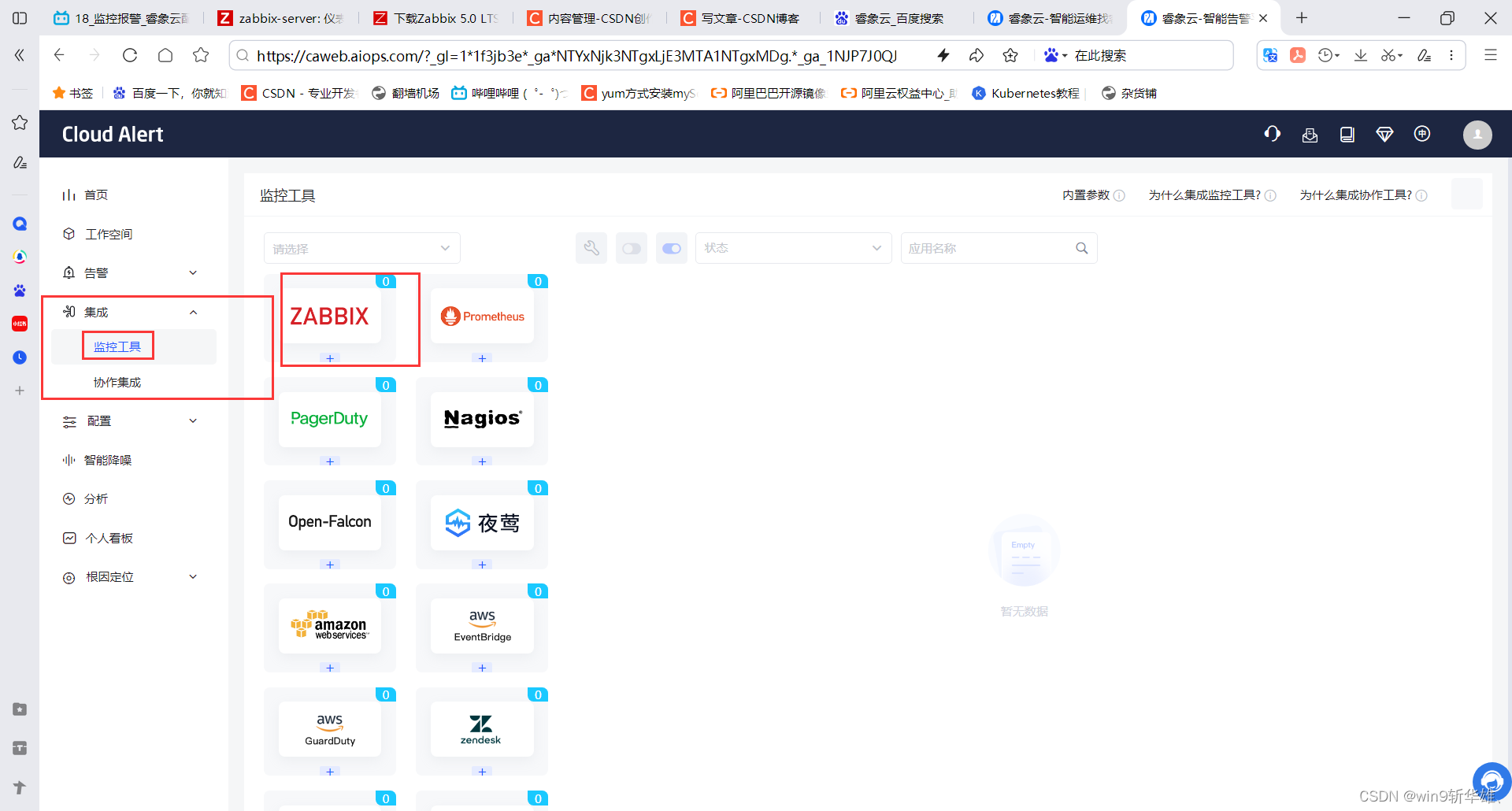Click the diamond premium icon
Screen dimensions: 1512x811
point(1384,135)
